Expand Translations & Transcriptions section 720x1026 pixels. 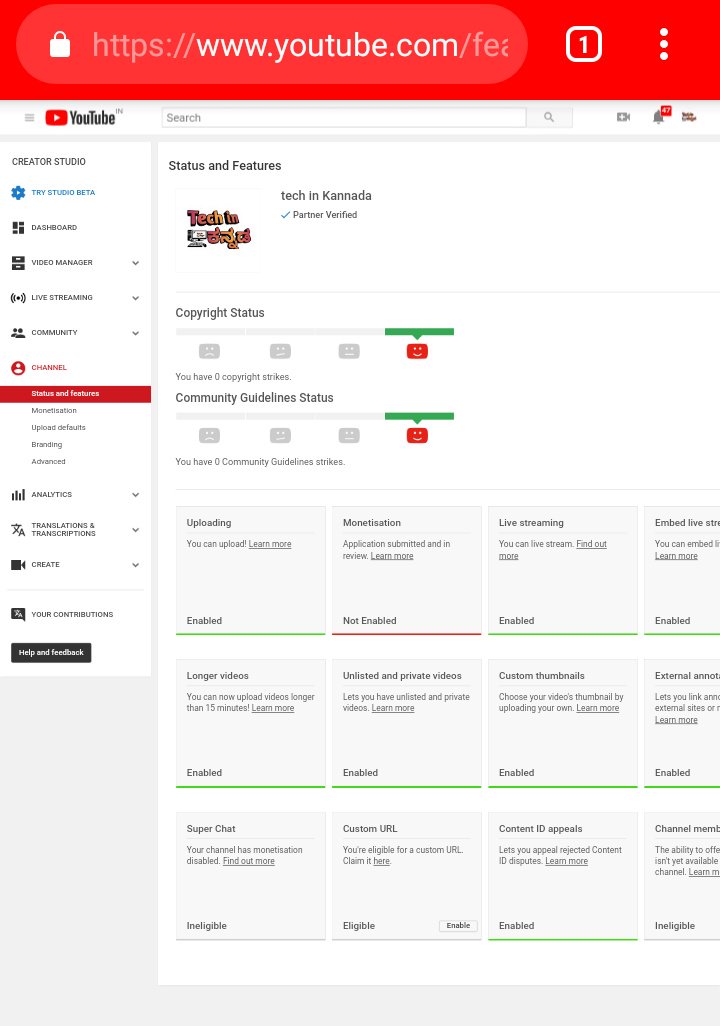click(135, 530)
